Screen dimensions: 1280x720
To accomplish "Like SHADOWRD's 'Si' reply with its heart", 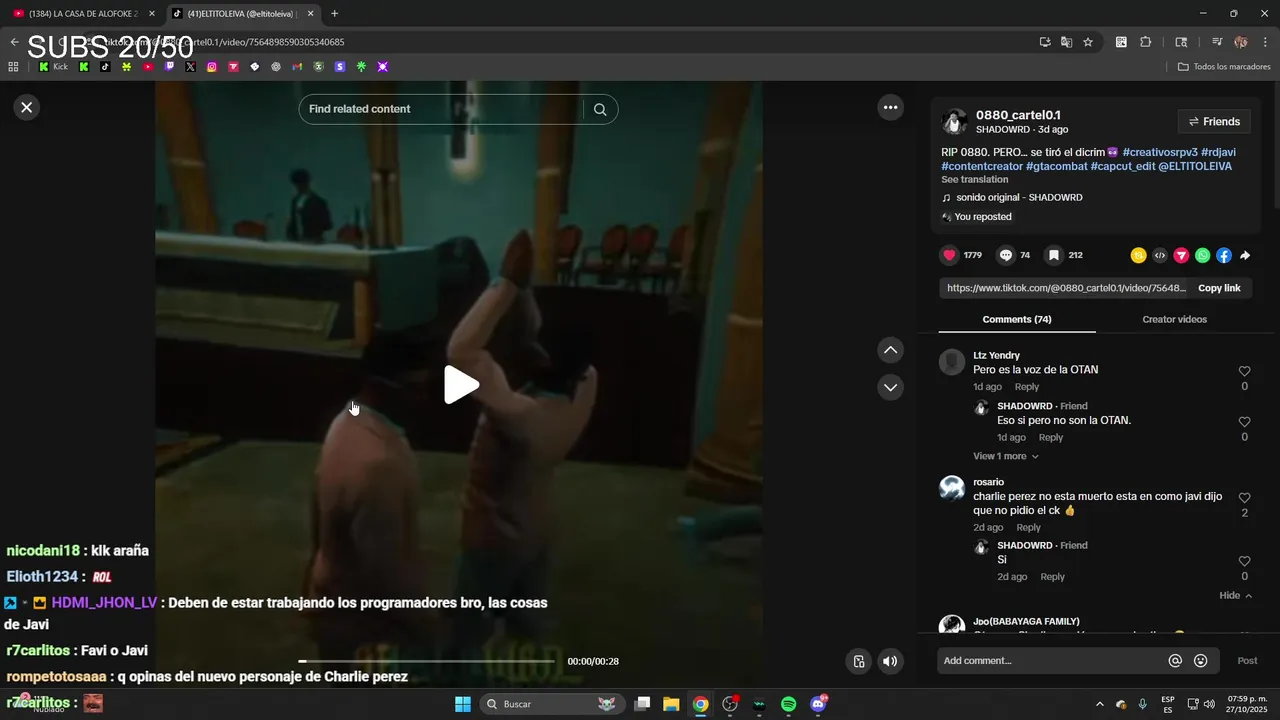I will click(x=1244, y=561).
